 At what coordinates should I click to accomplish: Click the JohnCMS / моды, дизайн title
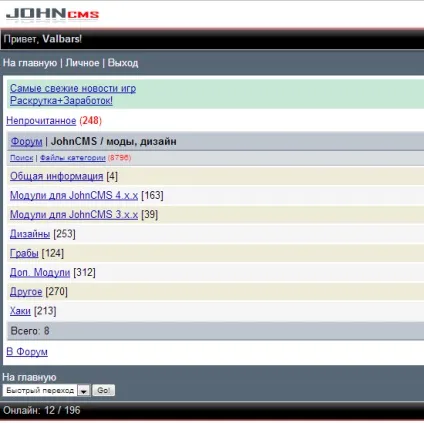click(114, 141)
